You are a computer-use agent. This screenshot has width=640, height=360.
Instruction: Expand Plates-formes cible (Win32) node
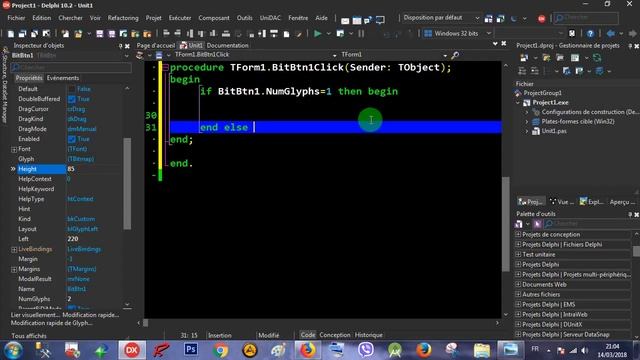coord(527,122)
